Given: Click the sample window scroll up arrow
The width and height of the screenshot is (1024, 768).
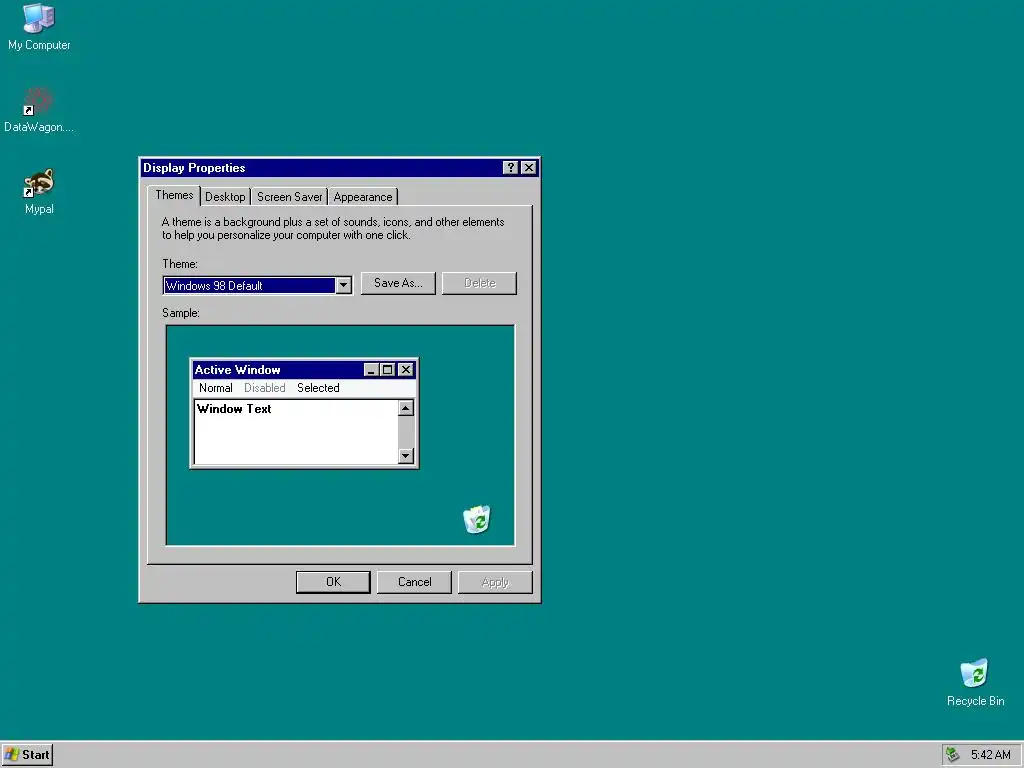Looking at the screenshot, I should [406, 408].
